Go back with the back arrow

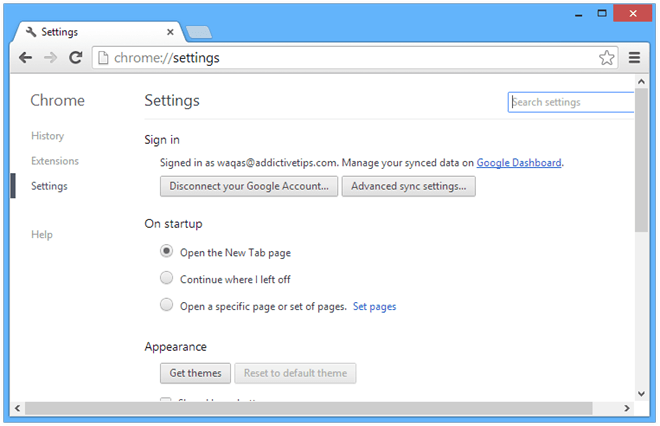point(26,58)
